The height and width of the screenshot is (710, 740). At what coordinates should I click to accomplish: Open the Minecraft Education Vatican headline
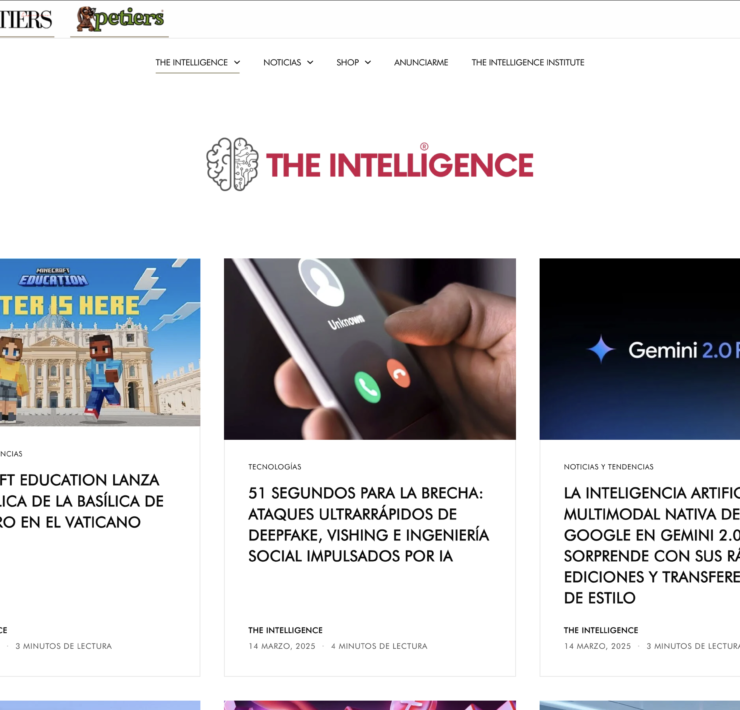(x=82, y=501)
